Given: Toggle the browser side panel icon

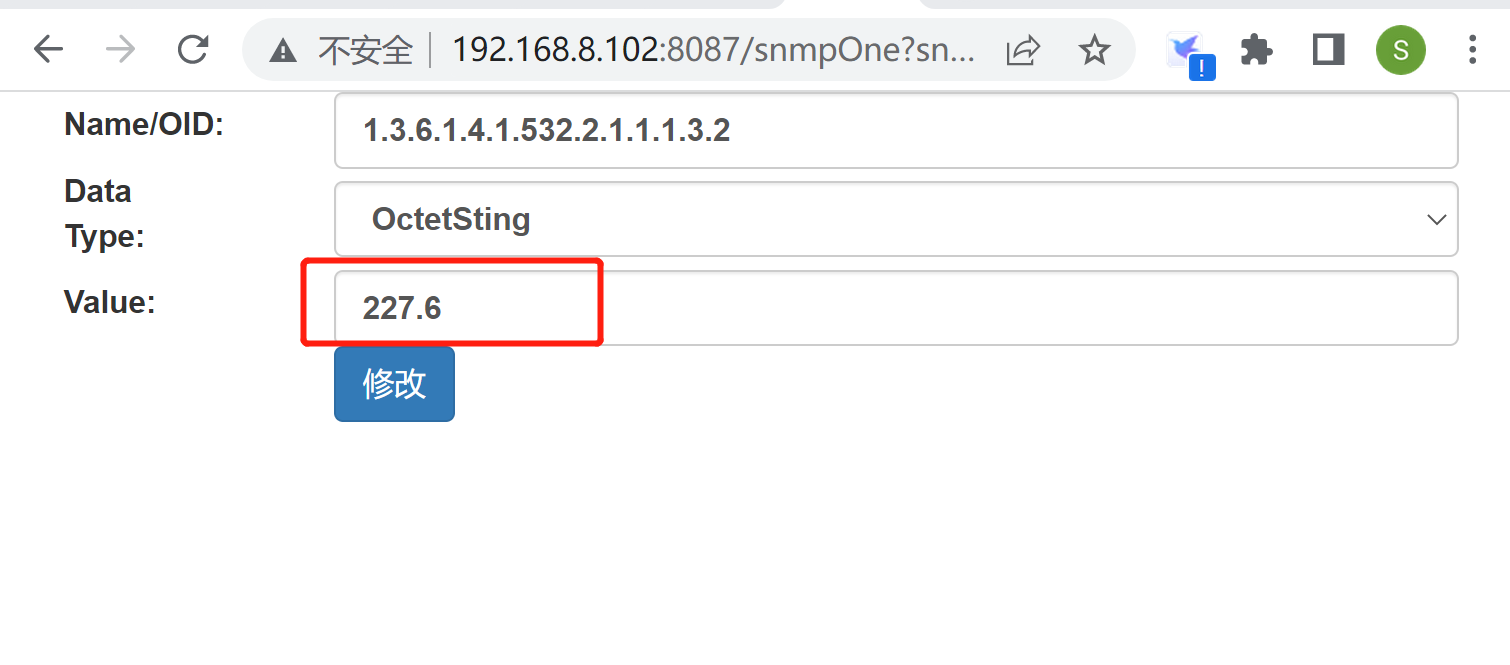Looking at the screenshot, I should [x=1329, y=49].
